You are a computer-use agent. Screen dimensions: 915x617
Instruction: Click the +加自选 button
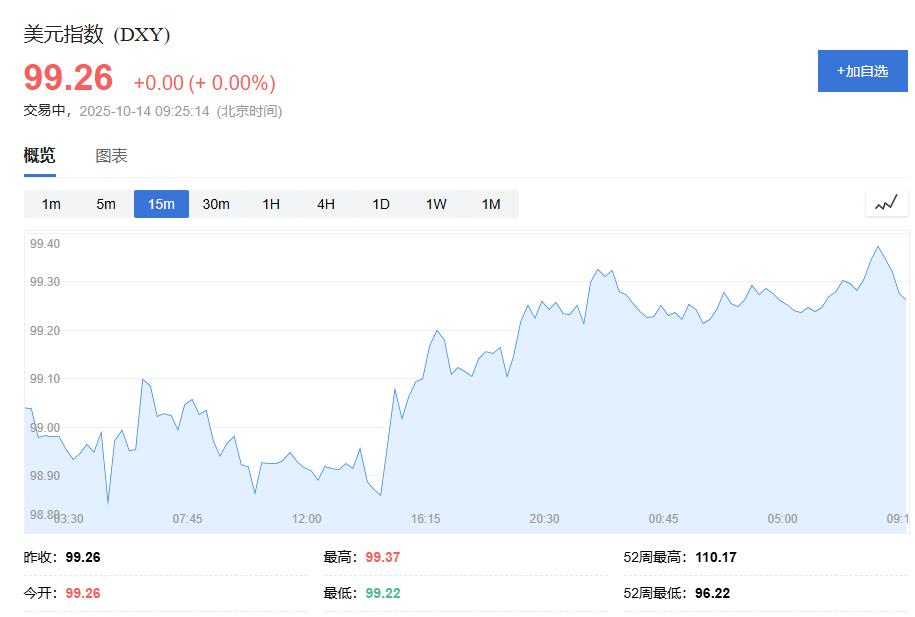[861, 71]
